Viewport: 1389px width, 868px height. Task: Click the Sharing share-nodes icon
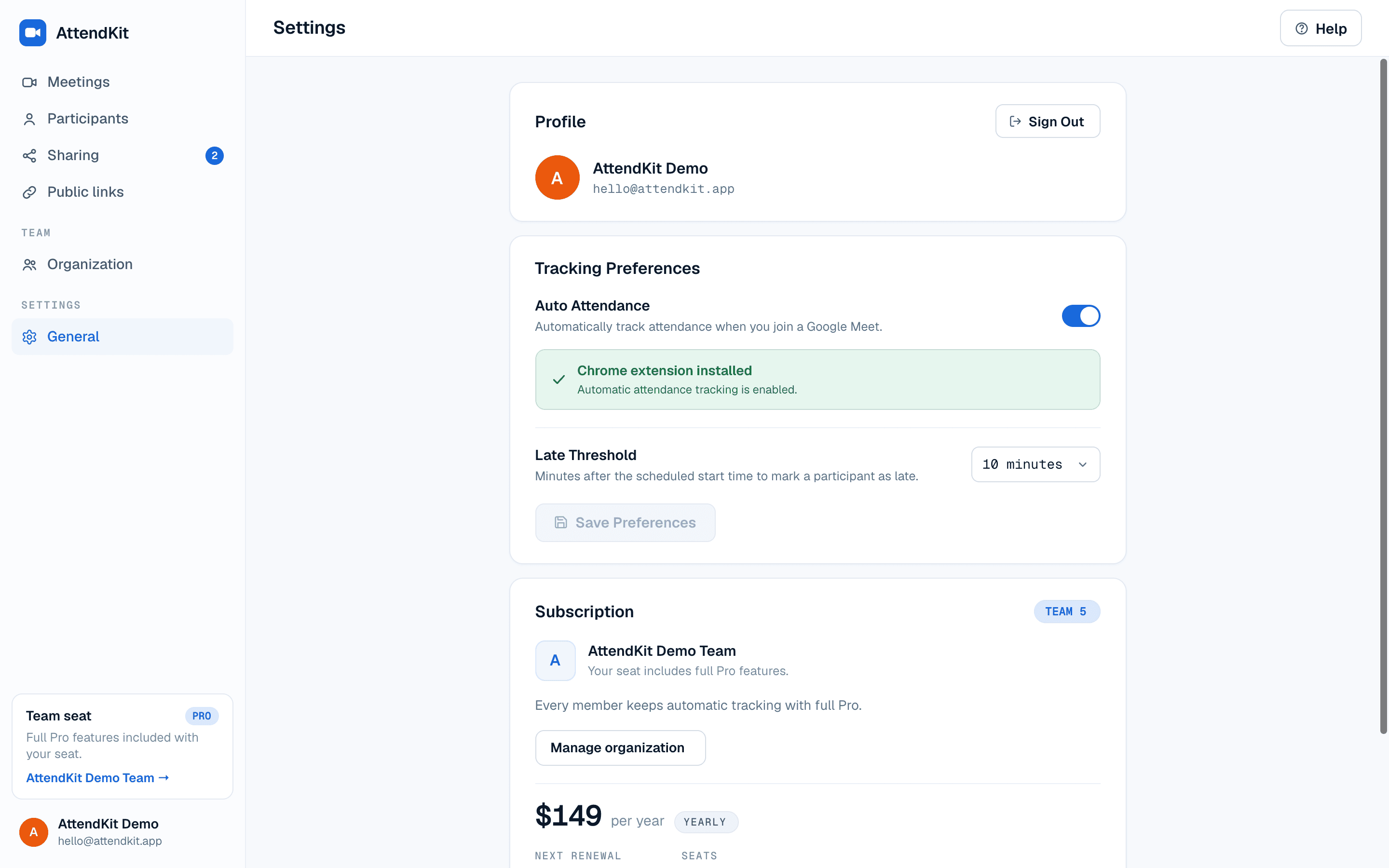[29, 156]
